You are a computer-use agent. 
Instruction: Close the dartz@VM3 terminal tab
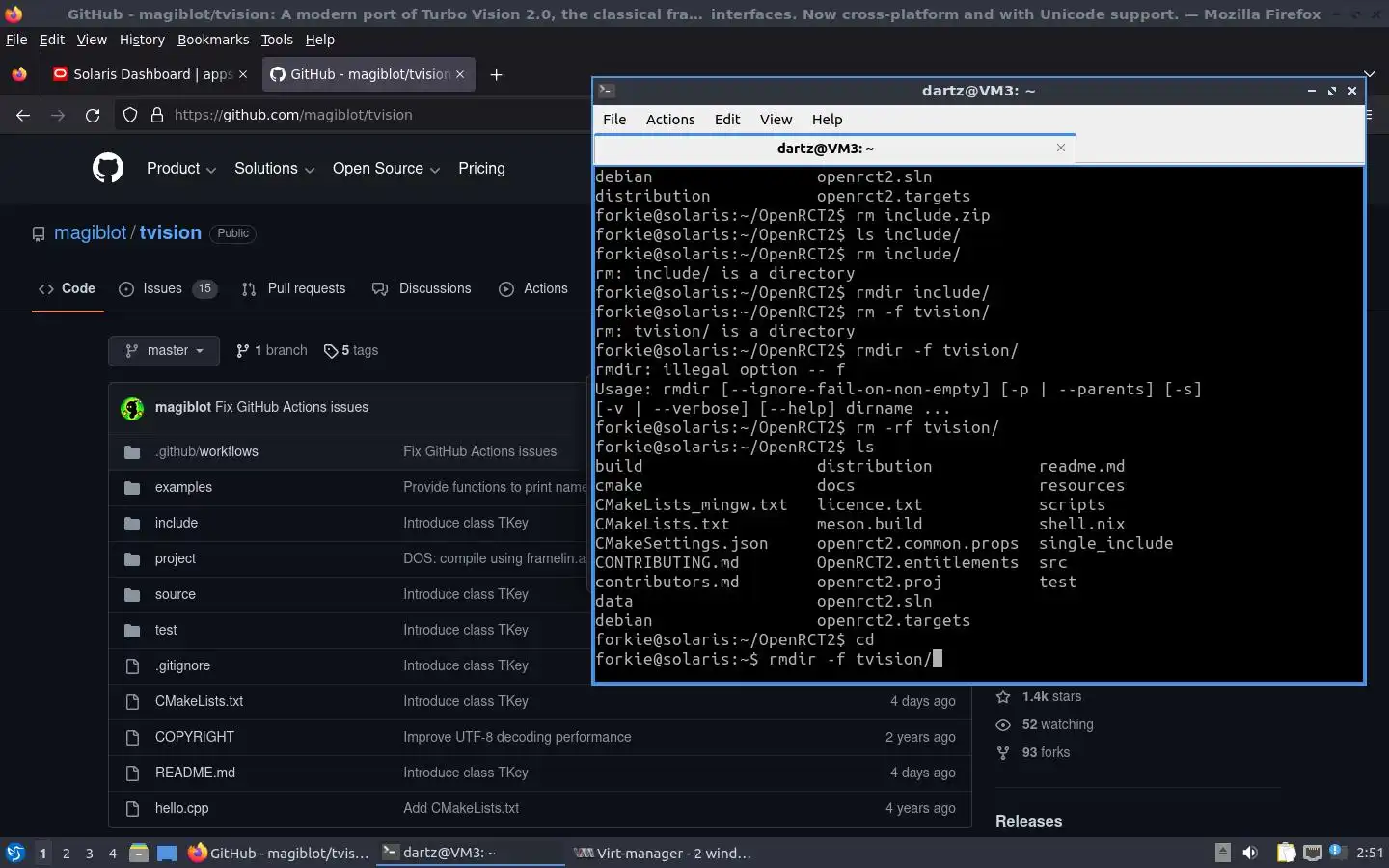[1061, 148]
